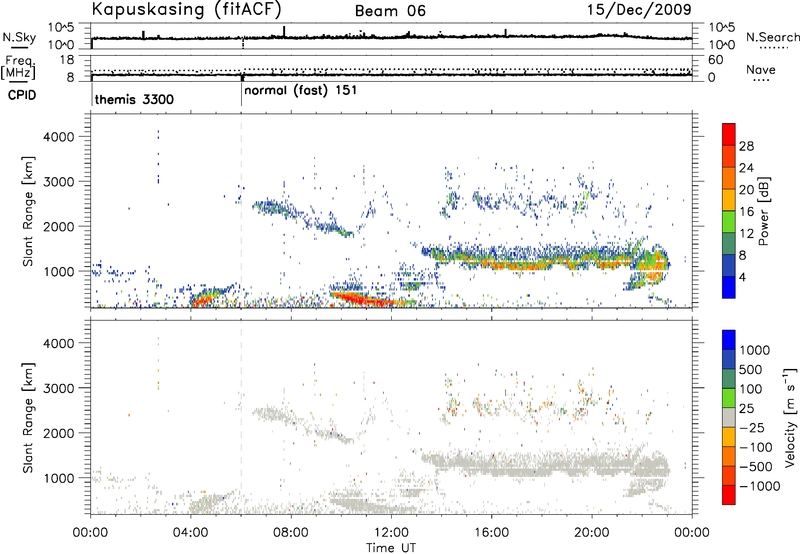
Task: Click the "-100" velocity color bar label
Action: (x=756, y=447)
